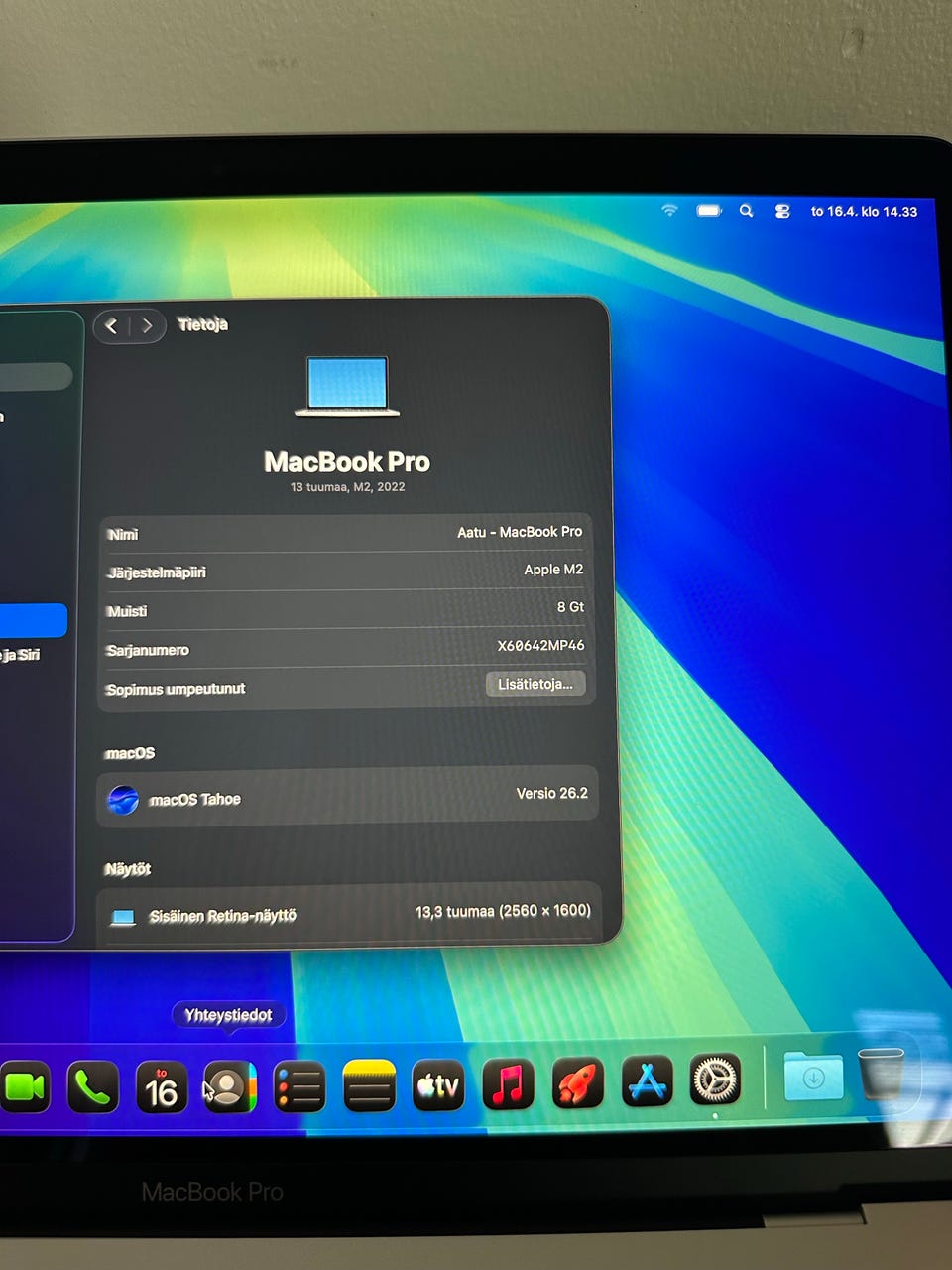This screenshot has width=952, height=1270.
Task: Click '13,3 tuumaa (2560 × 1600)' text
Action: pyautogui.click(x=503, y=911)
